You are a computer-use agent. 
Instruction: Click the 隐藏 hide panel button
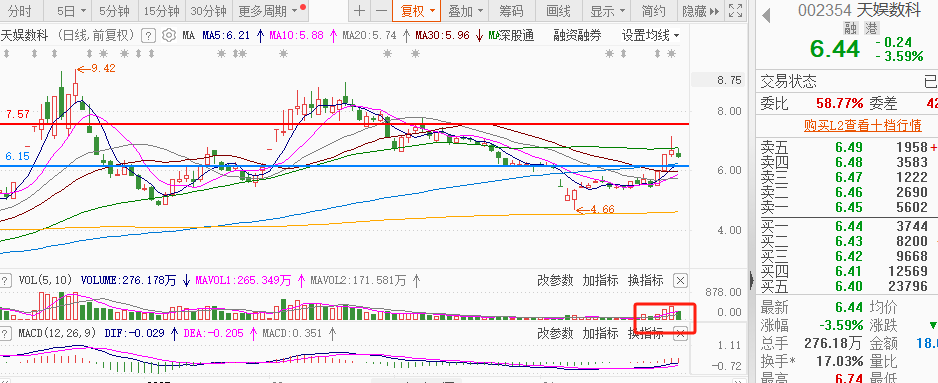click(x=701, y=11)
